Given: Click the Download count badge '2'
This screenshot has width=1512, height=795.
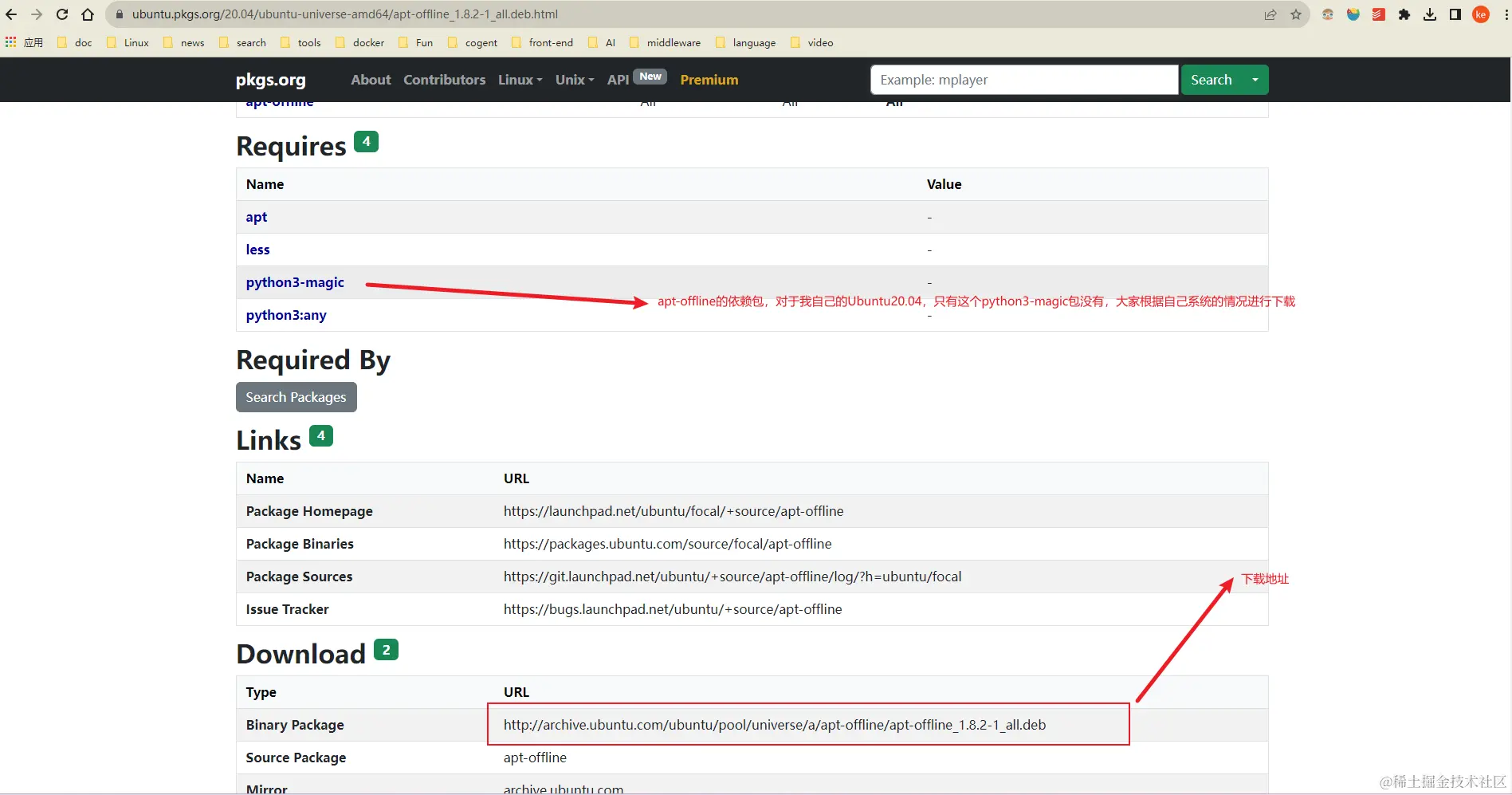Looking at the screenshot, I should point(386,650).
